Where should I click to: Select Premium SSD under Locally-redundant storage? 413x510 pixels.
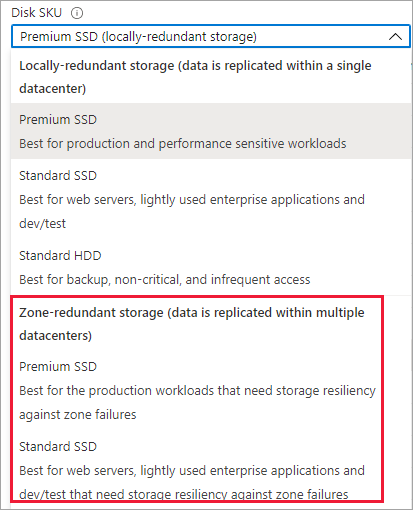[x=211, y=131]
